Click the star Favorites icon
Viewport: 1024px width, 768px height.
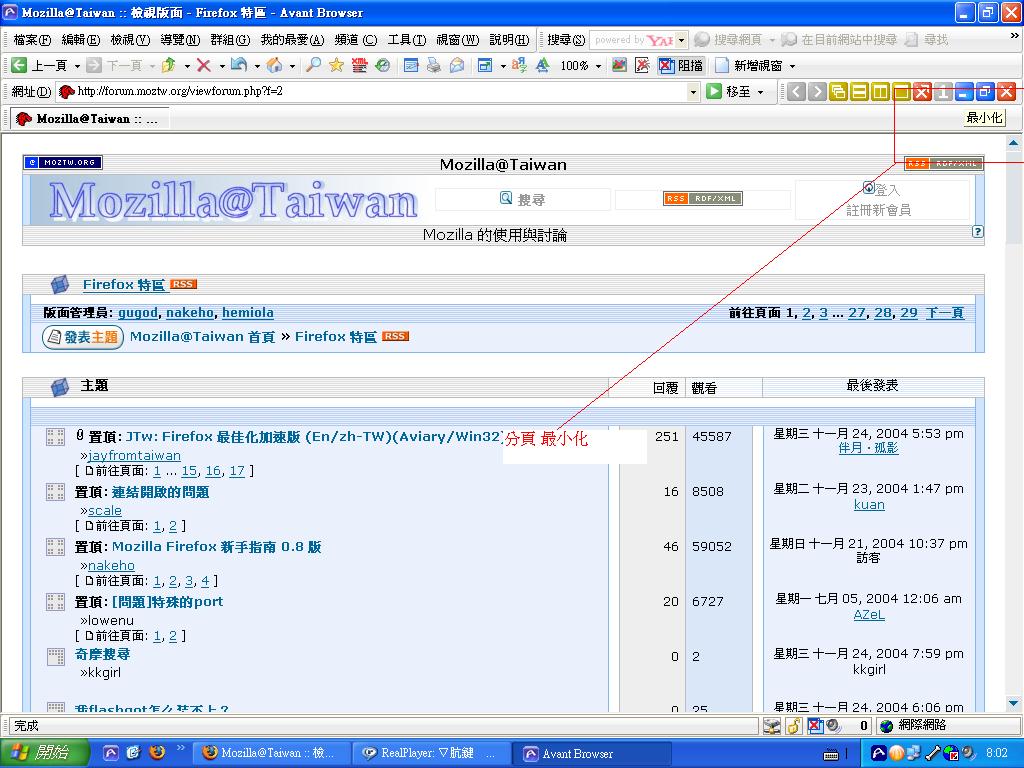[x=336, y=65]
